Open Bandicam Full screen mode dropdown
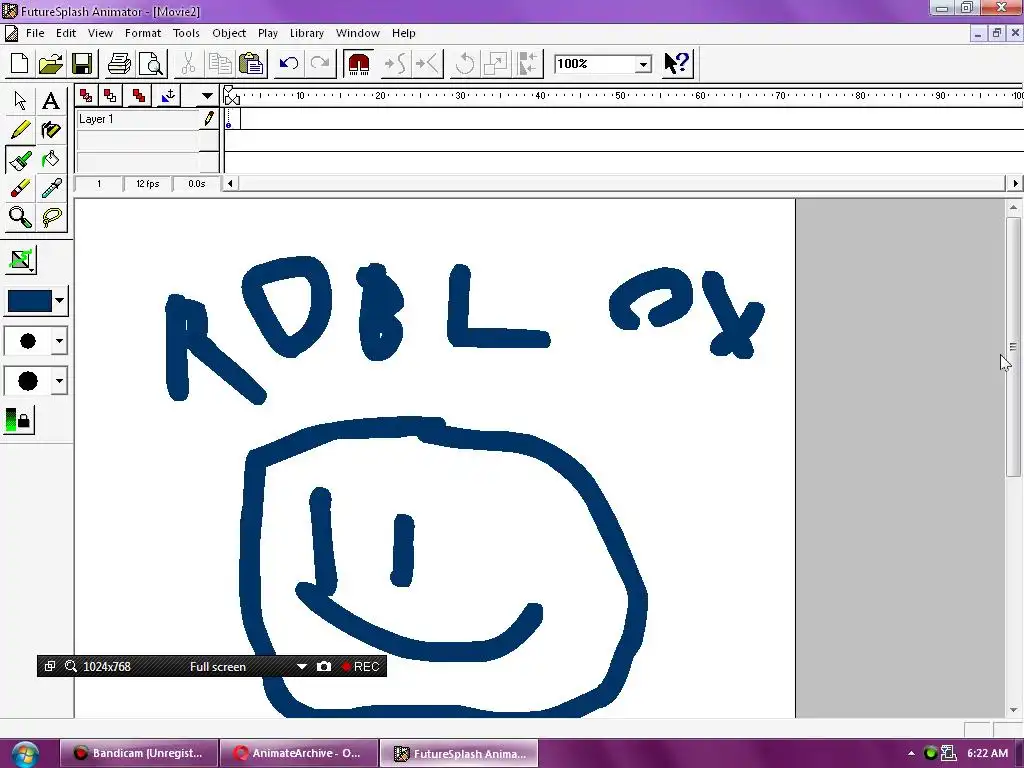This screenshot has width=1024, height=768. [301, 667]
